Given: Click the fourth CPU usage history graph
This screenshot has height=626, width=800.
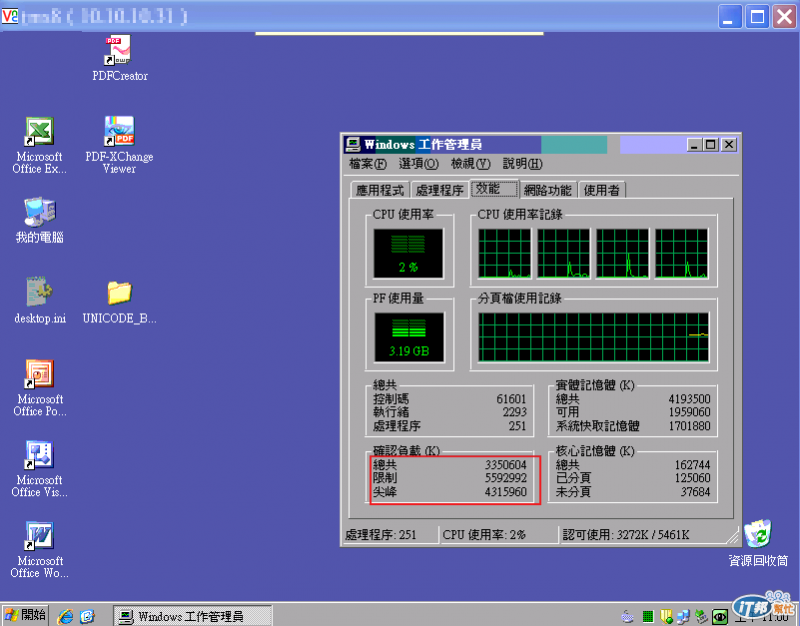Looking at the screenshot, I should pos(681,253).
